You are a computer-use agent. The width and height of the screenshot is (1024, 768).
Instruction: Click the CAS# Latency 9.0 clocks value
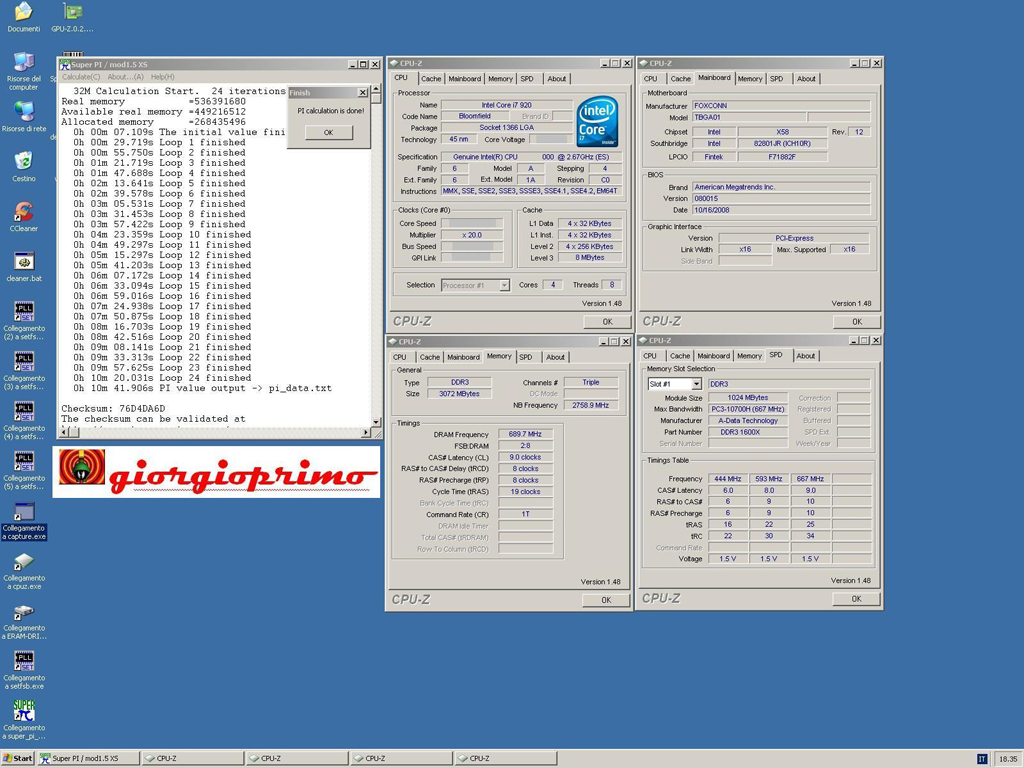pos(525,457)
